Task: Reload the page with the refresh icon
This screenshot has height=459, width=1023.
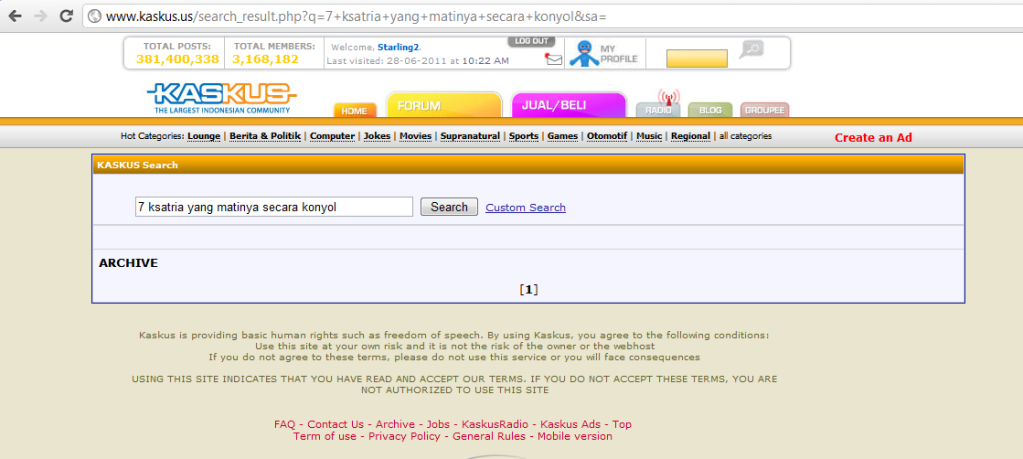Action: click(x=66, y=16)
